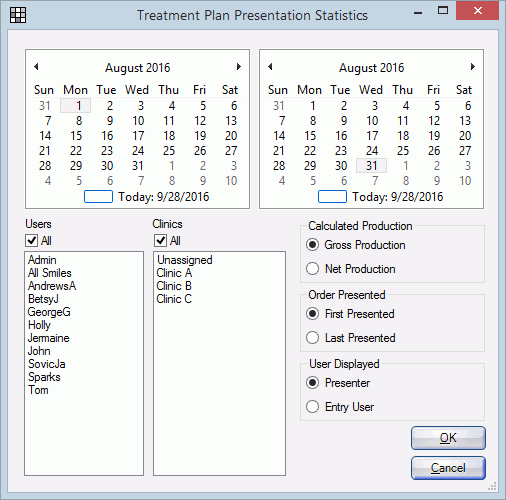Pick August 15 in the left calendar
Screen dimensions: 506x500
pyautogui.click(x=76, y=136)
